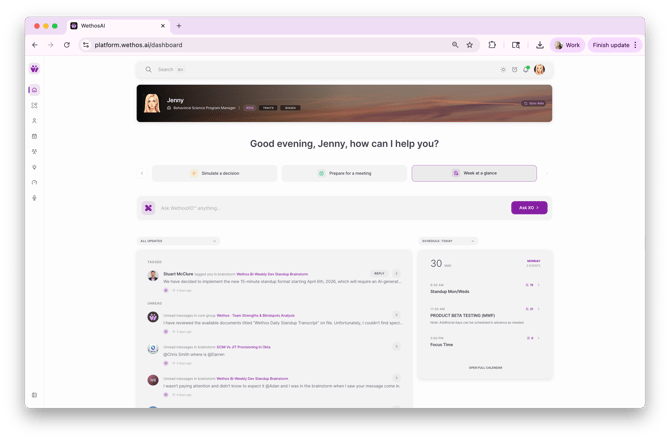Select the DISC tag on the banner
The width and height of the screenshot is (670, 441).
(x=250, y=108)
